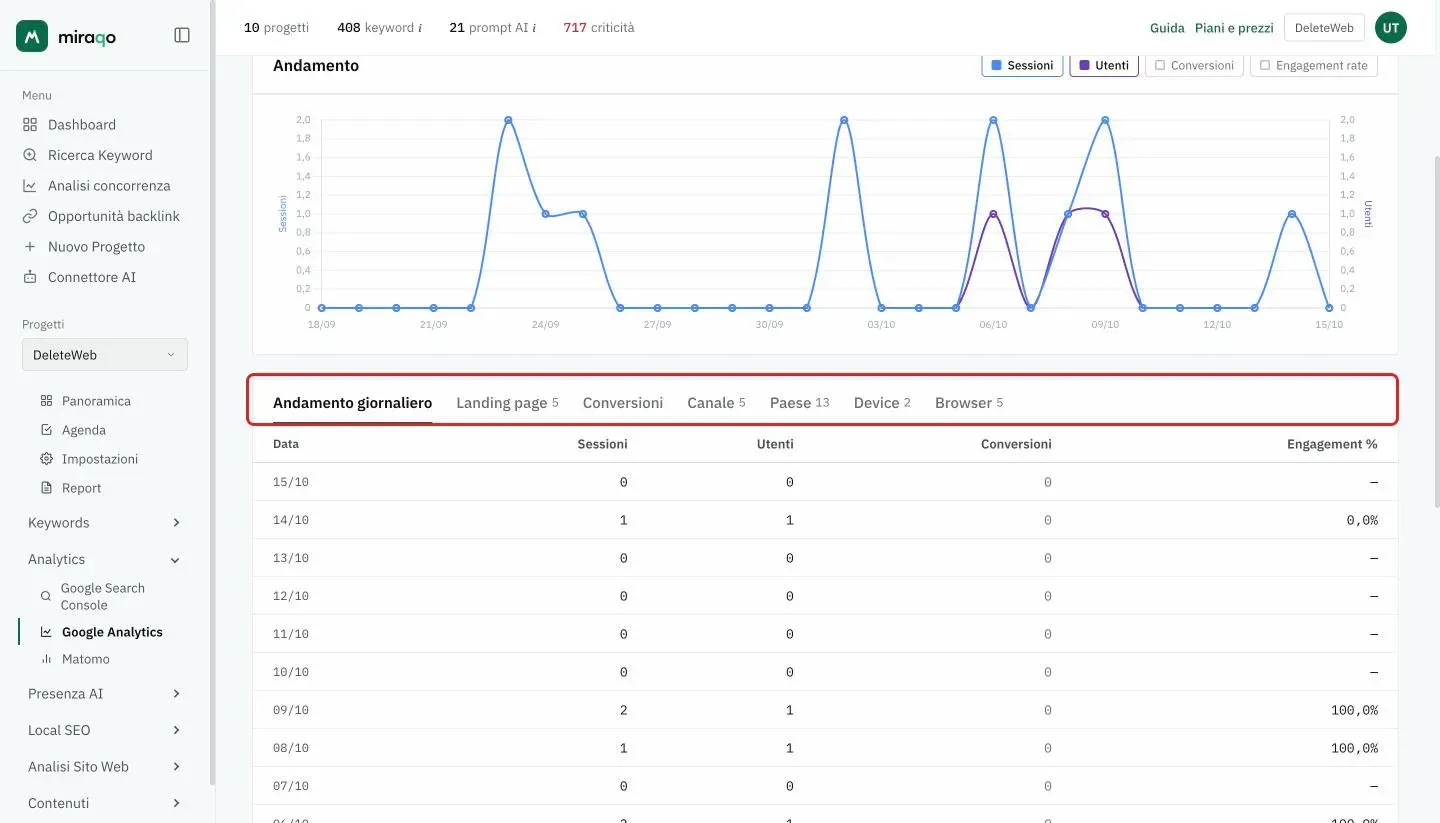Expand the Analisi Sito Web section
The image size is (1440, 823).
click(105, 767)
